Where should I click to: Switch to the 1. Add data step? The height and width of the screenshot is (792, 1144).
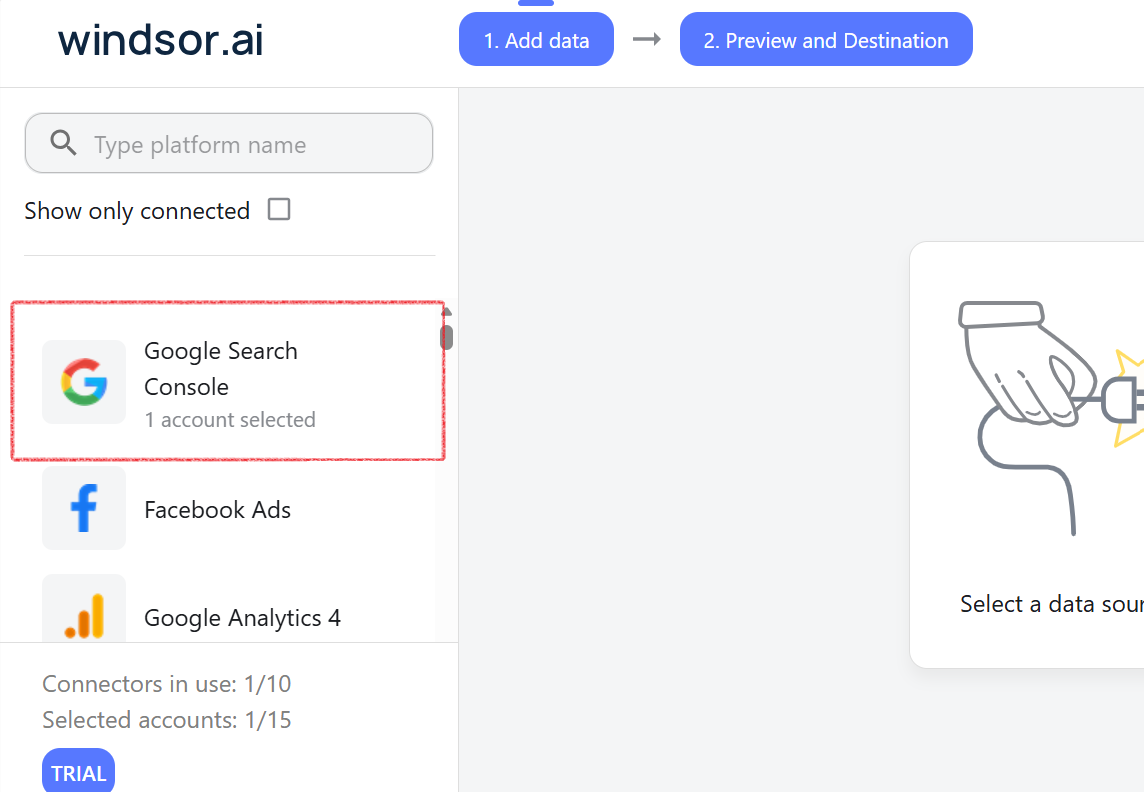click(536, 39)
